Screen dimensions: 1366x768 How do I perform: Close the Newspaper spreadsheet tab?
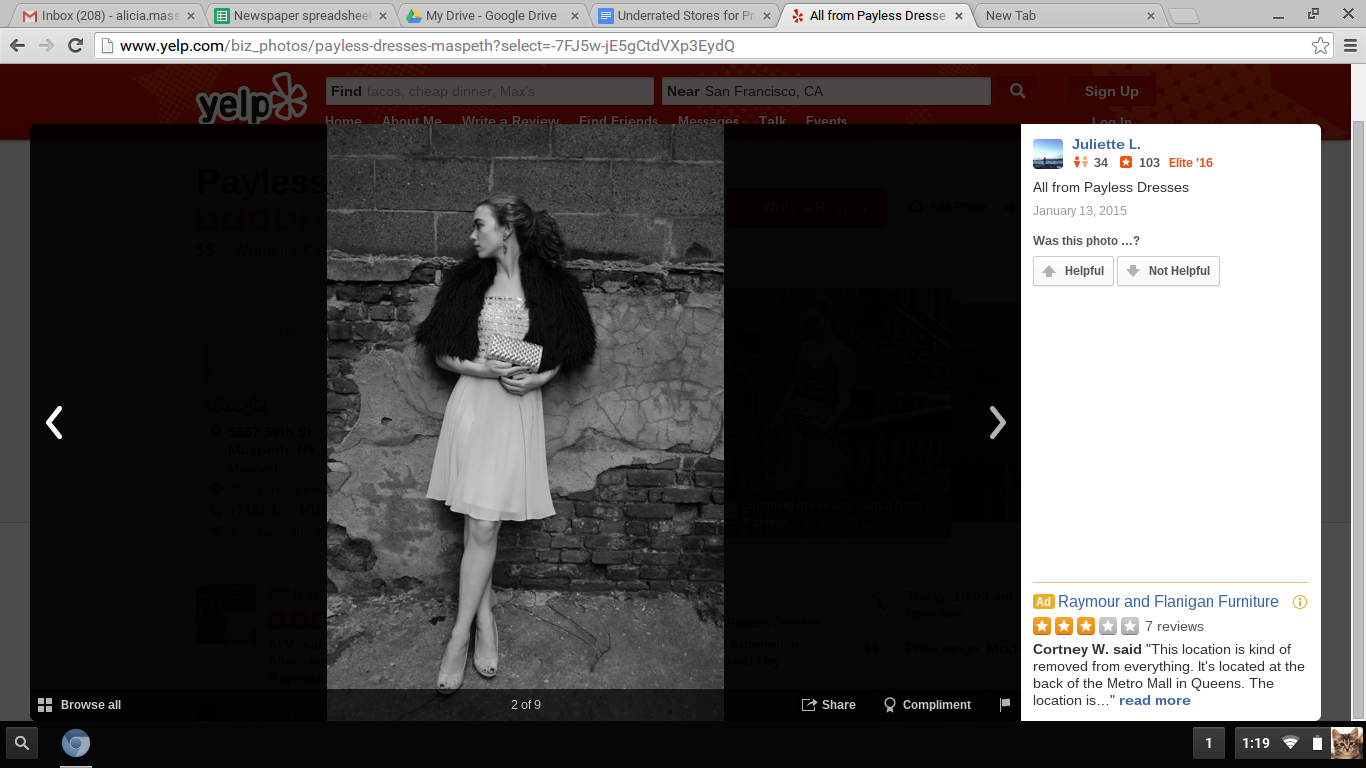click(383, 16)
